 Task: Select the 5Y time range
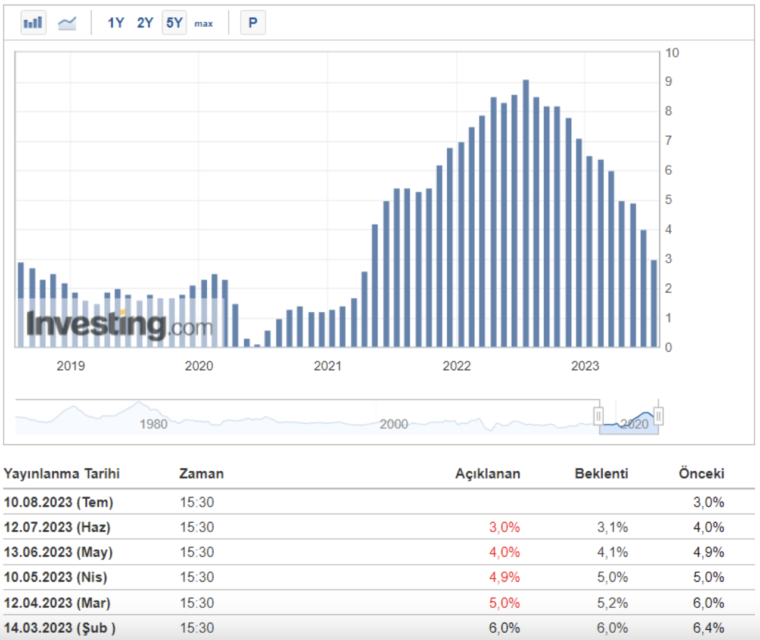[x=174, y=23]
